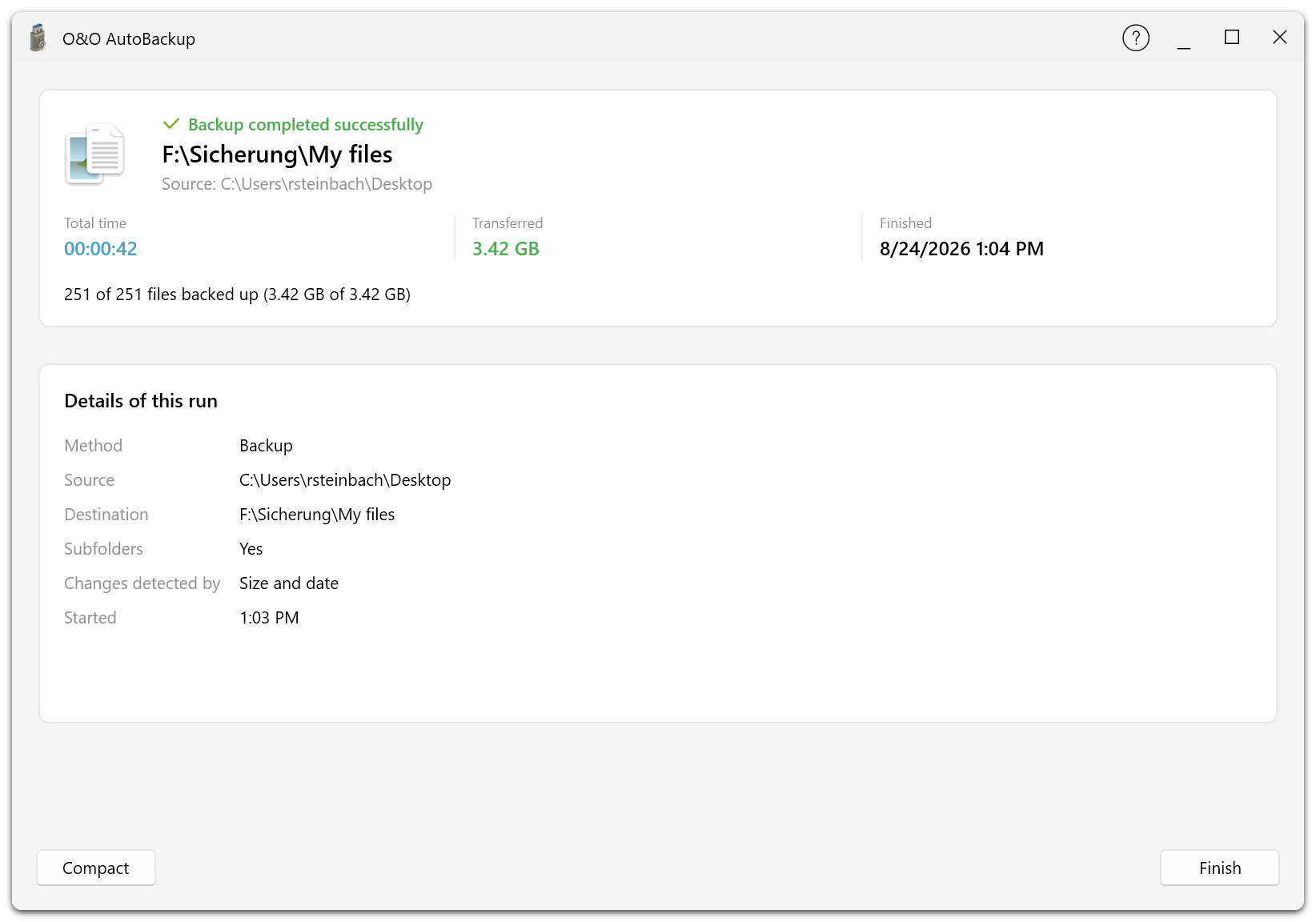Click the 'Details of this run' heading
This screenshot has width=1316, height=922.
(141, 401)
